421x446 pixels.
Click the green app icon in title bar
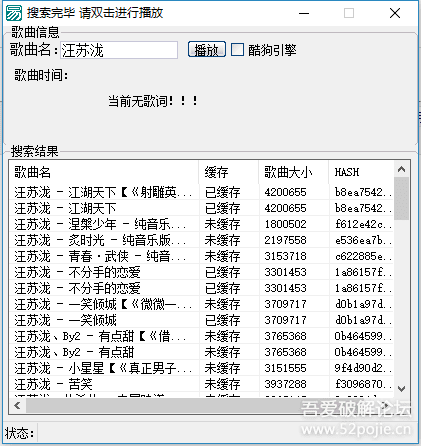click(14, 13)
